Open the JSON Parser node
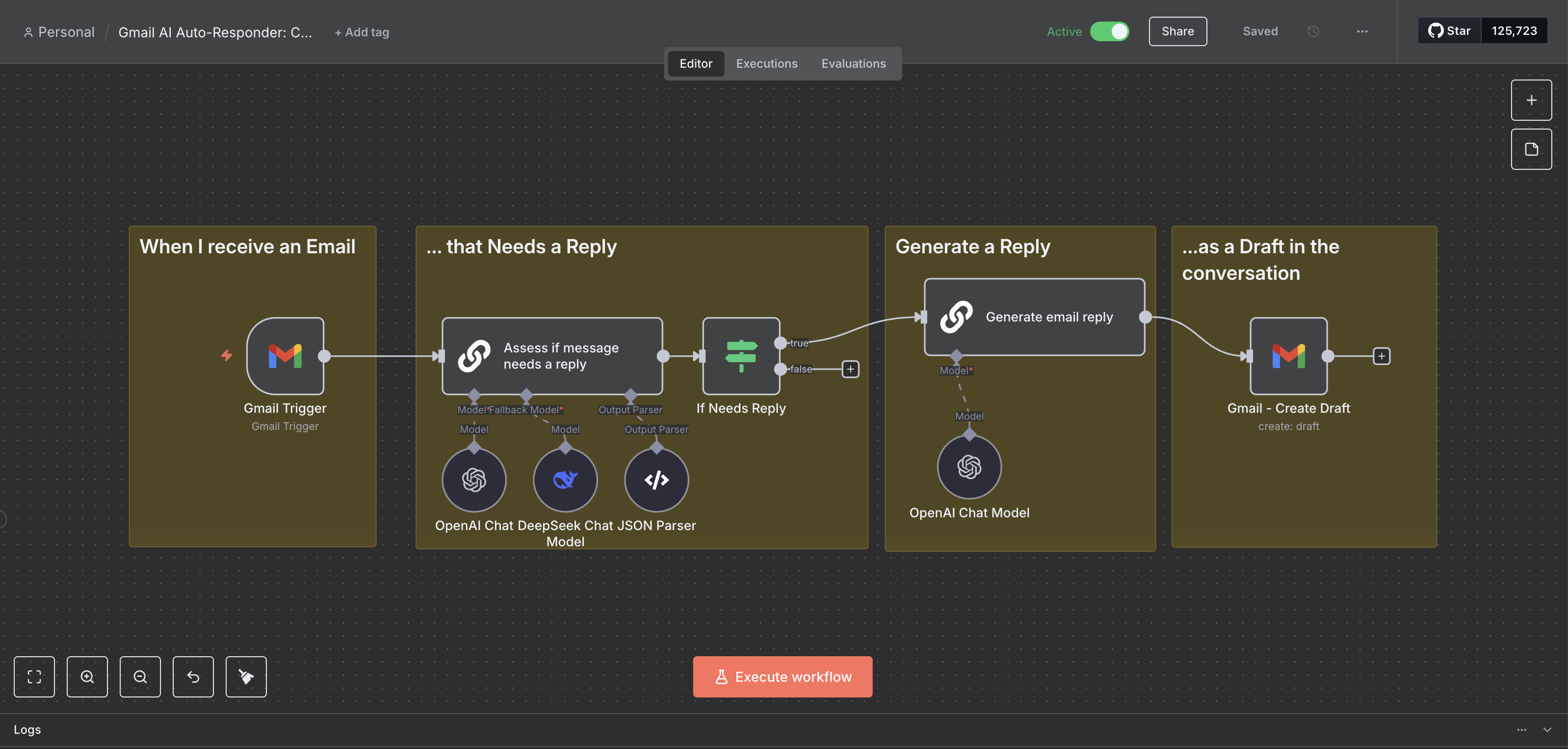This screenshot has height=749, width=1568. (656, 480)
